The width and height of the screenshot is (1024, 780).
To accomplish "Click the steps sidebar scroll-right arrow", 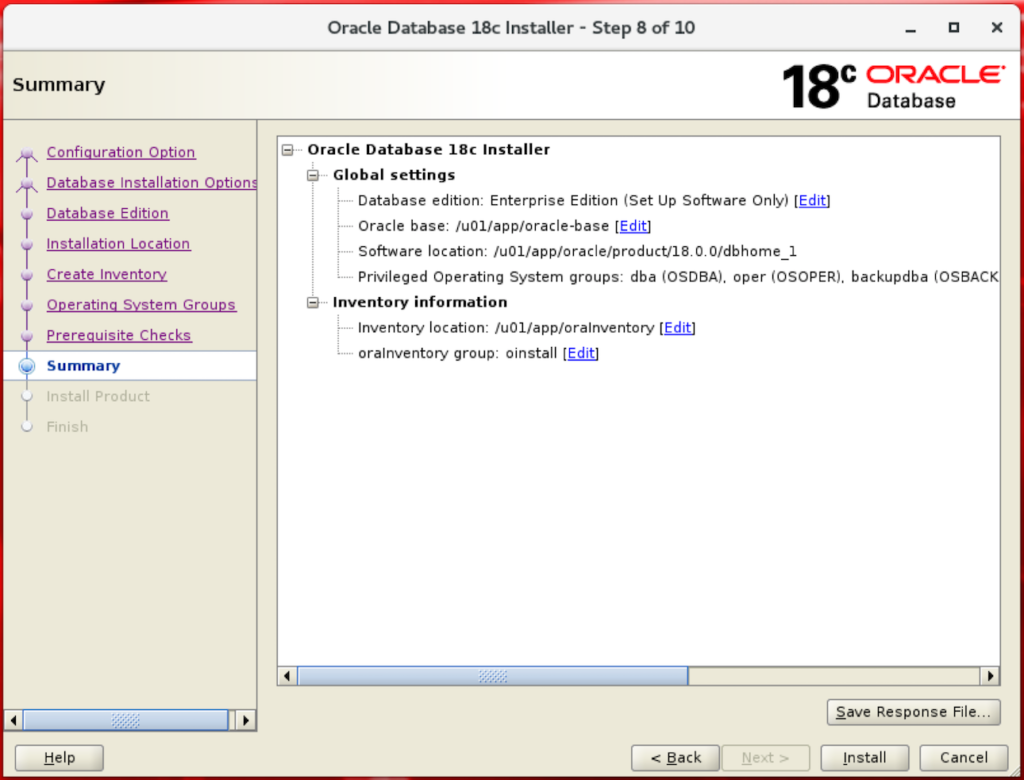I will [x=246, y=721].
